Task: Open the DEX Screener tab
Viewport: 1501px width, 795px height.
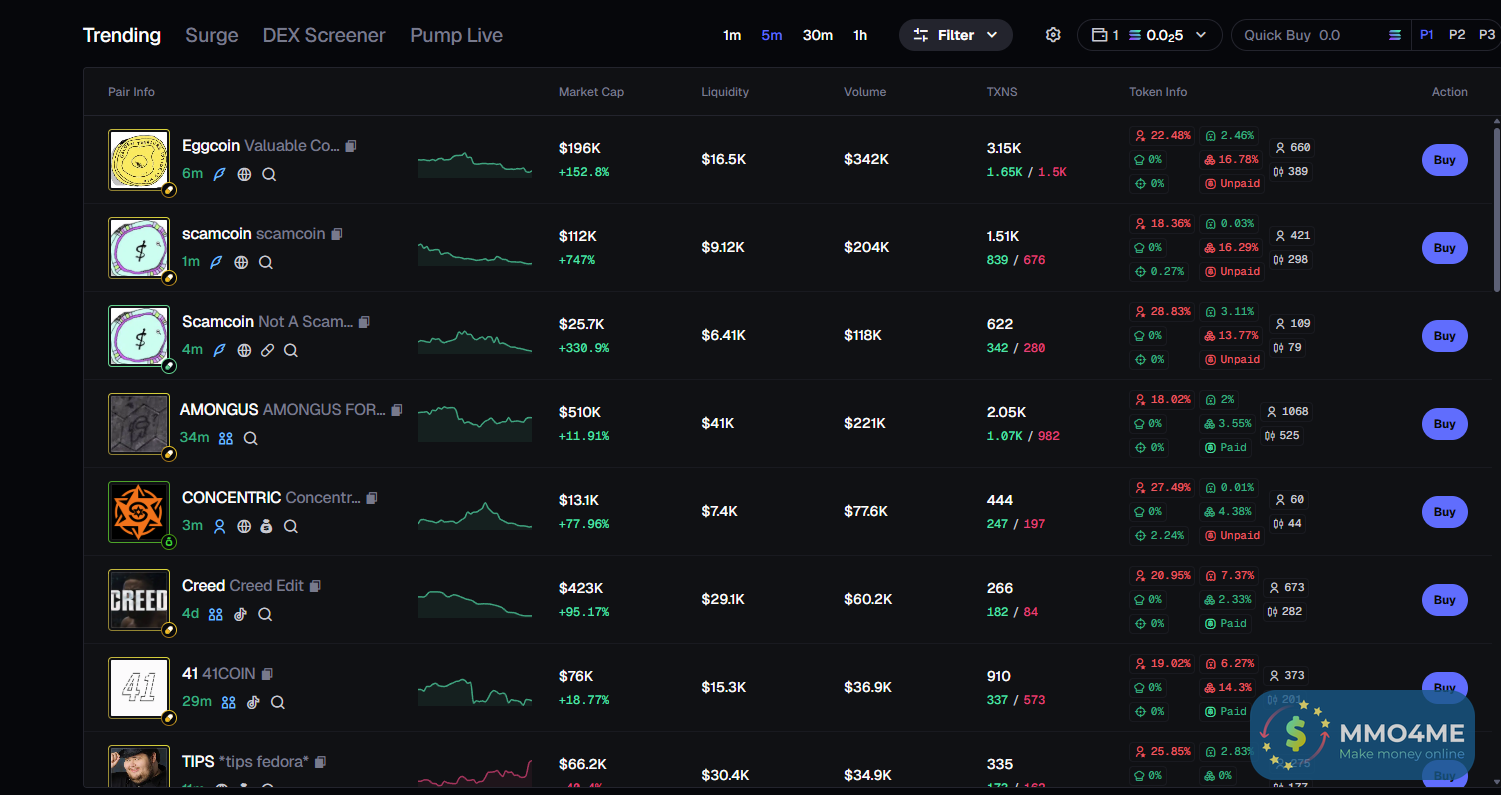Action: (324, 35)
